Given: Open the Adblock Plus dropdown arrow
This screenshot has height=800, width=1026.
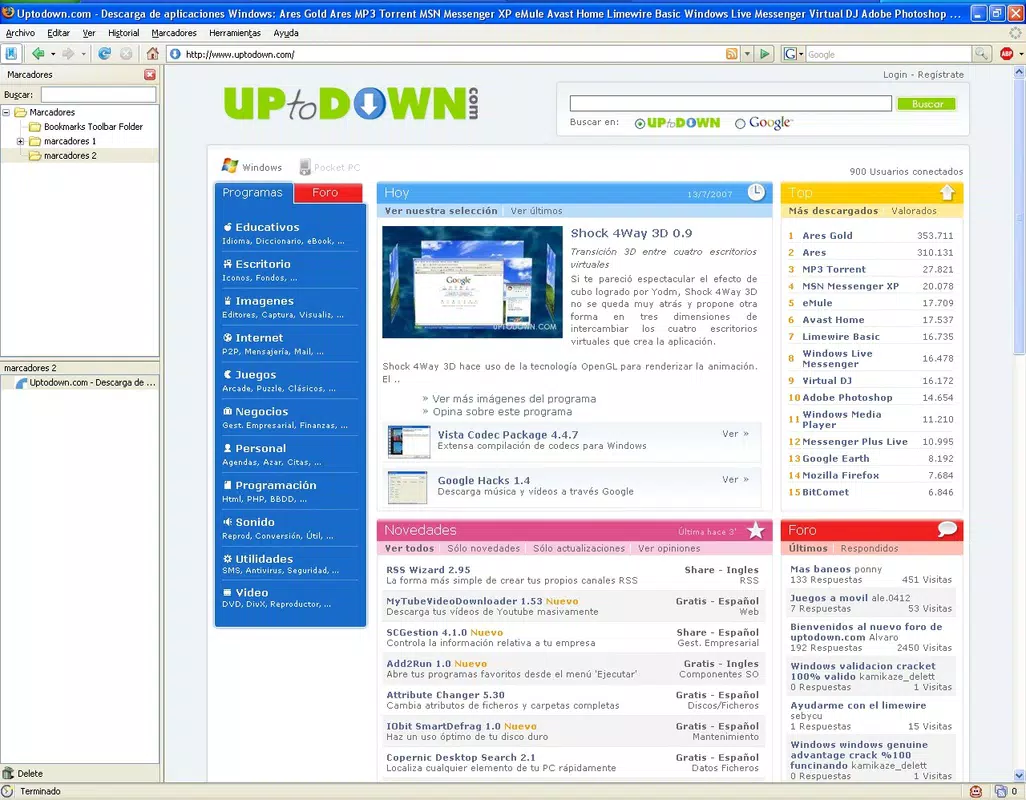Looking at the screenshot, I should [1020, 54].
